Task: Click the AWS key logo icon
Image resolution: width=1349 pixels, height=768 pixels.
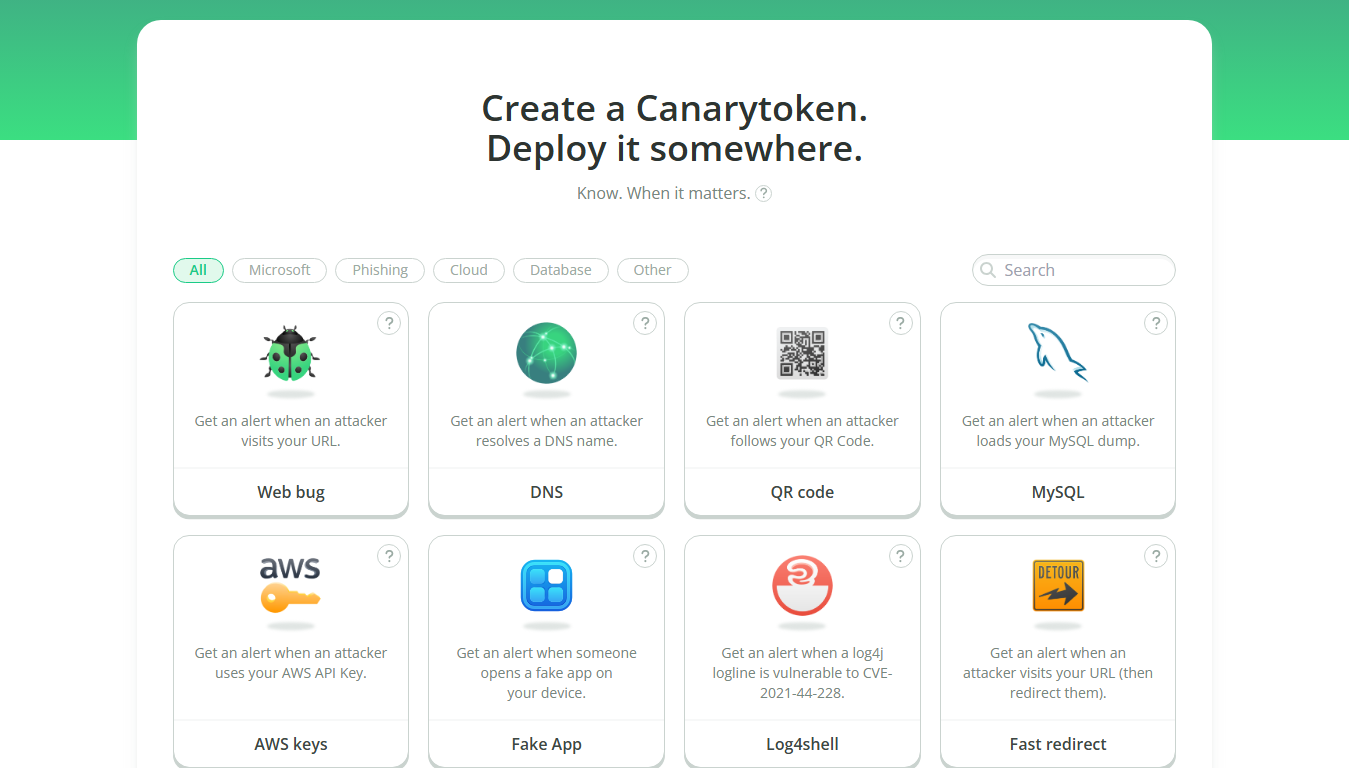Action: [x=290, y=585]
